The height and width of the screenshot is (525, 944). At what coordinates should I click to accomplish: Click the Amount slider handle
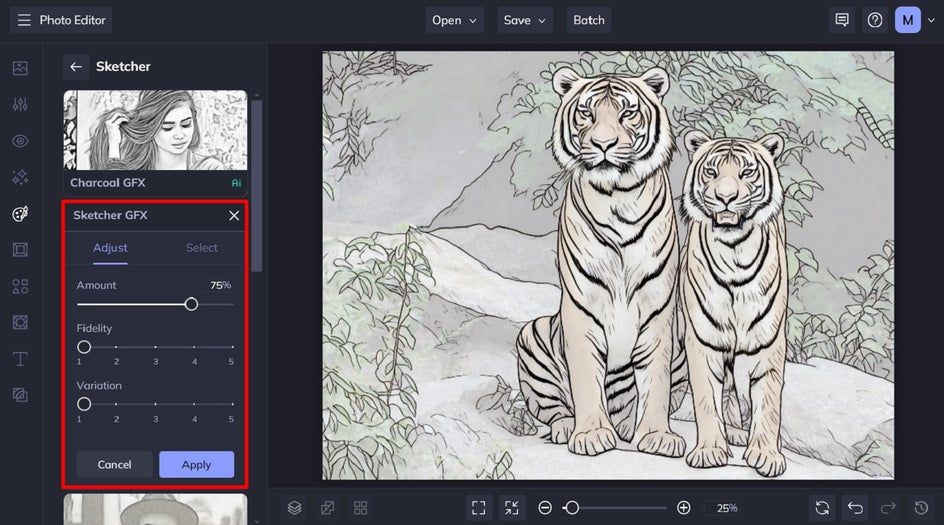click(191, 304)
